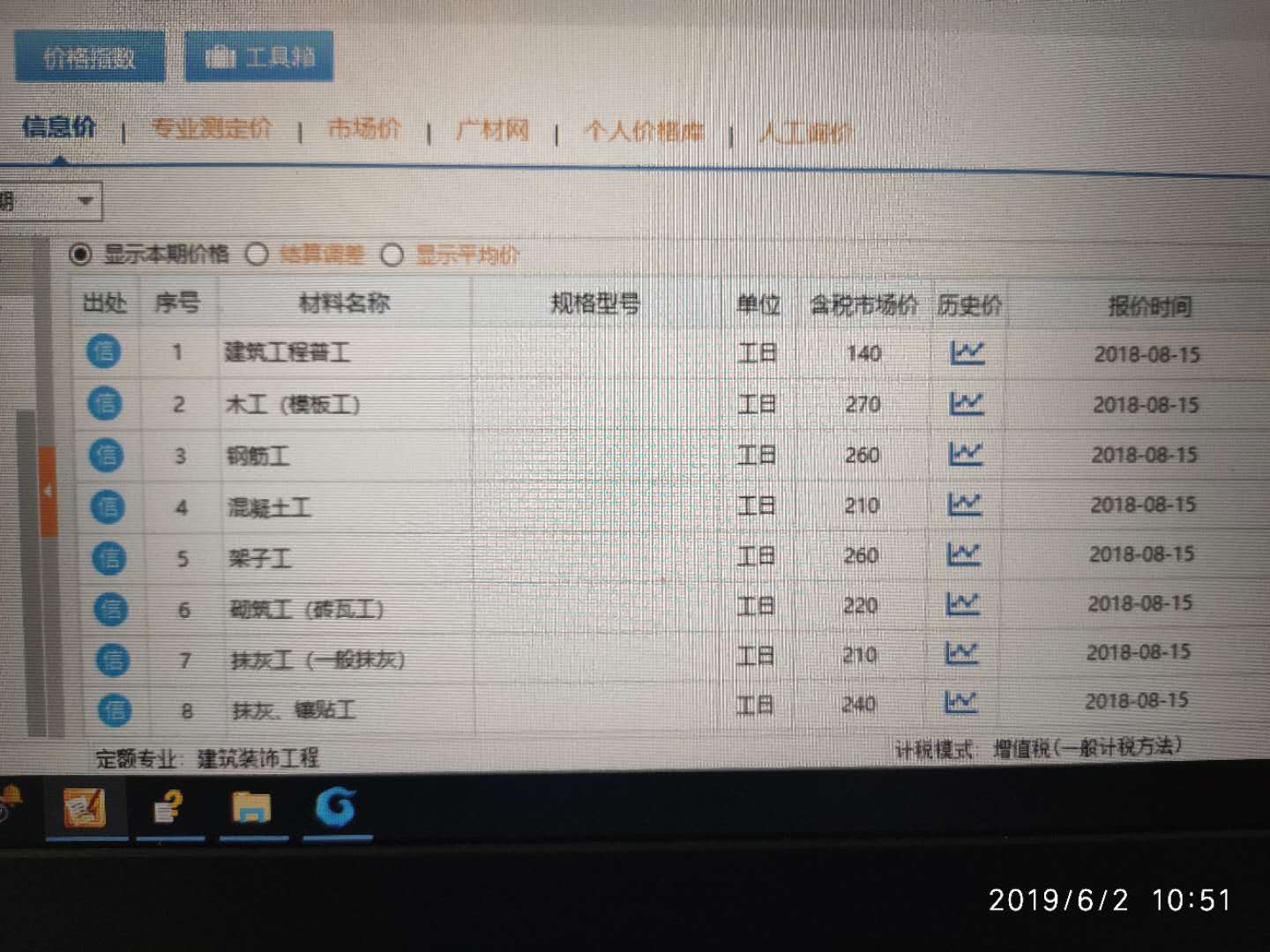Screen dimensions: 1270x952
Task: Select the 显示平均价 radio button
Action: click(x=392, y=256)
